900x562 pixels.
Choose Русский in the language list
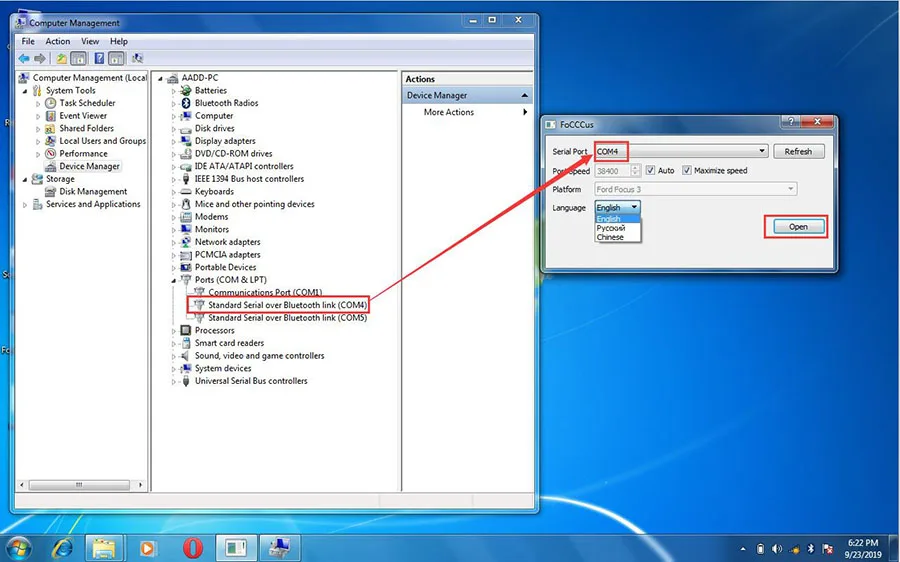[x=611, y=228]
